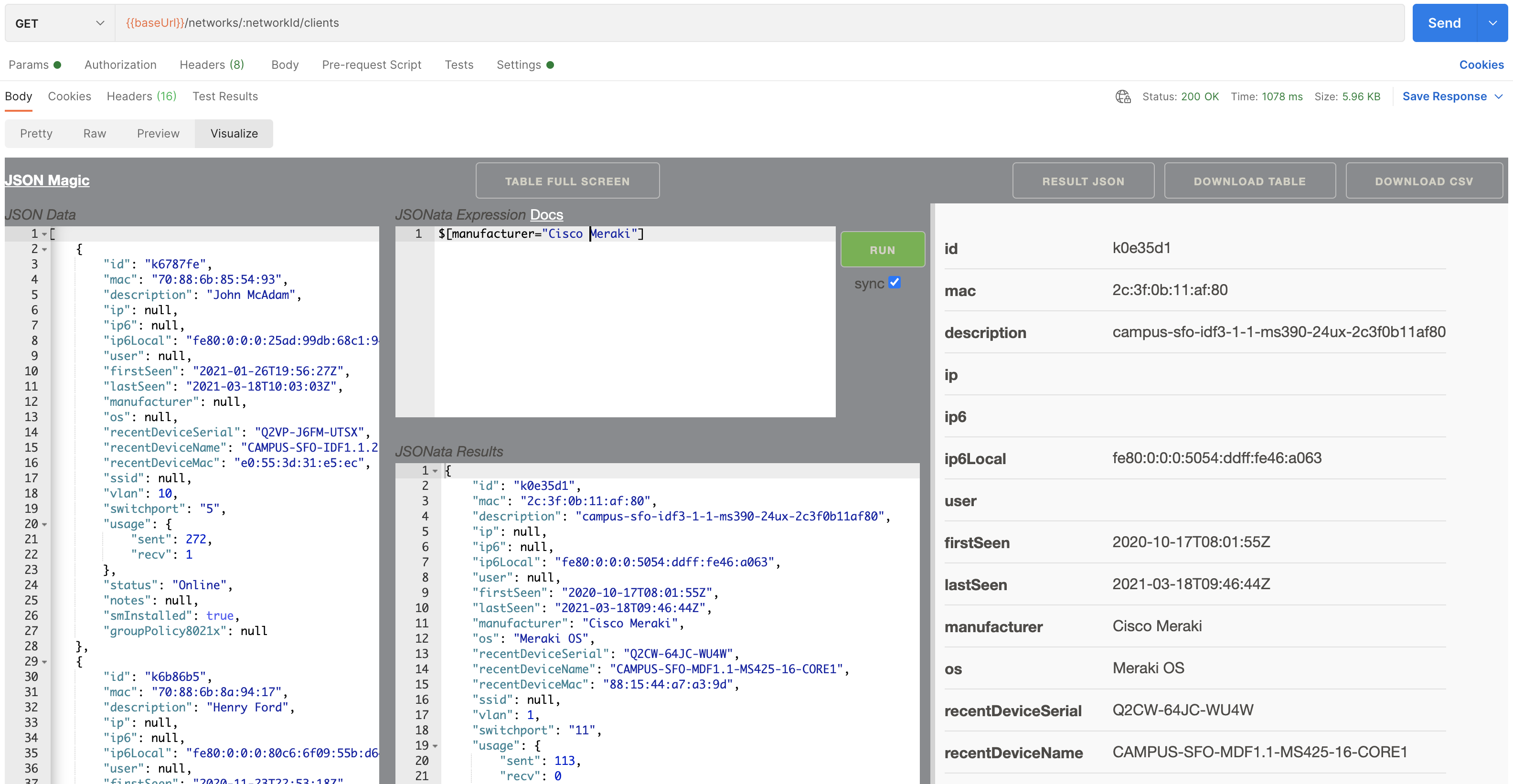
Task: Click the recentDeviceName value CAMPUS-SFO-MDF1.1-MS425-16-CORE1
Action: 1259,752
